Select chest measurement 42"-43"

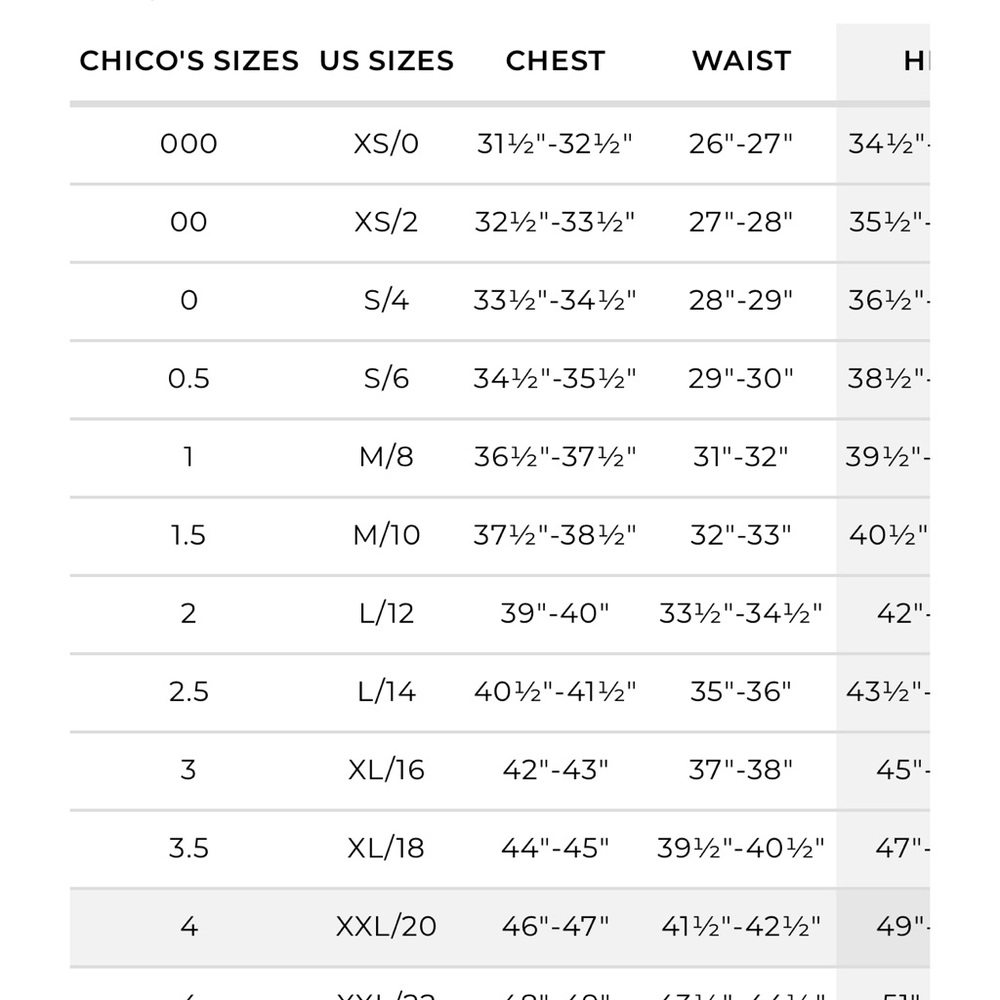pos(555,770)
